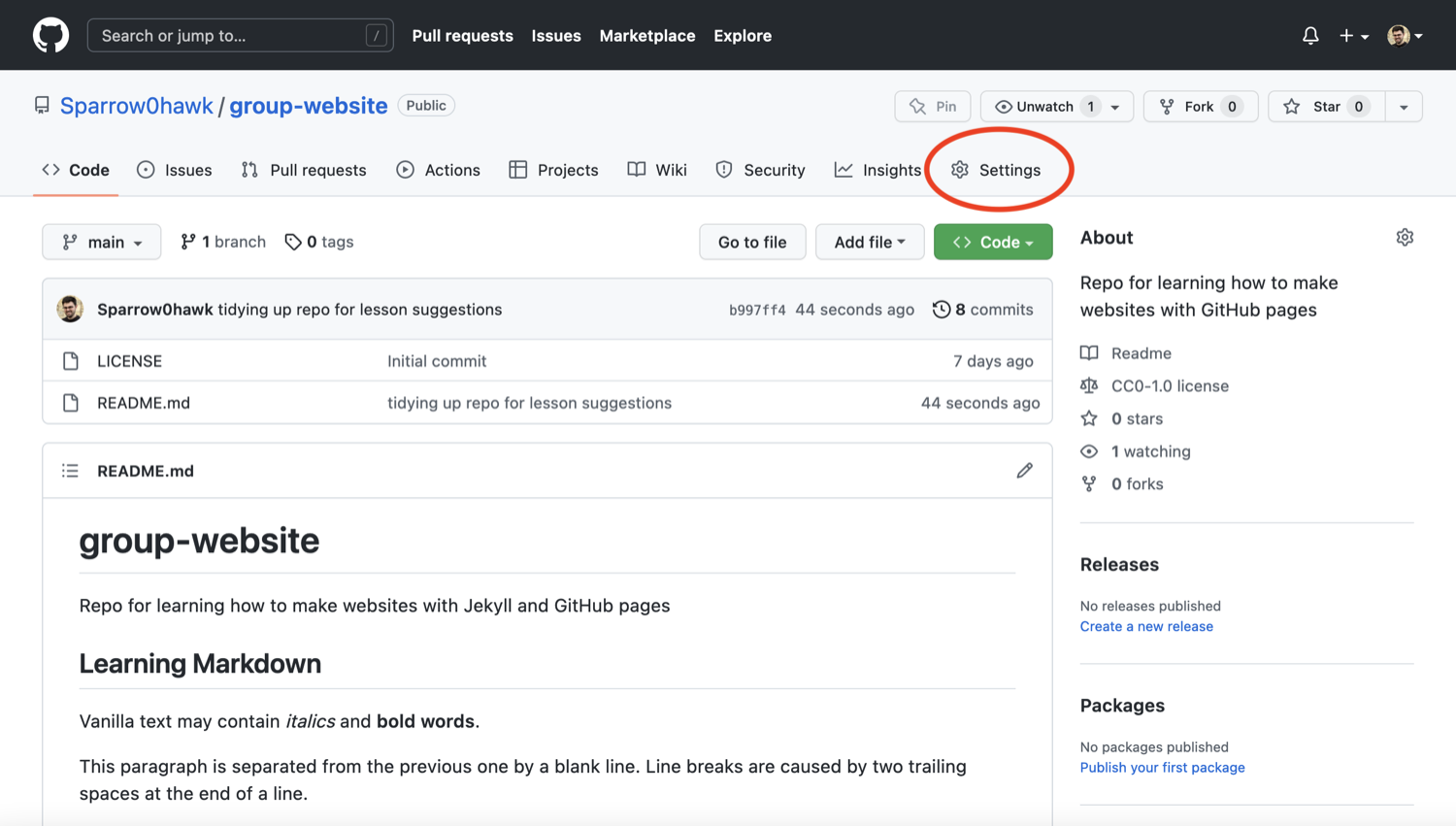The width and height of the screenshot is (1456, 826).
Task: Open the commit author's avatar
Action: (x=70, y=309)
